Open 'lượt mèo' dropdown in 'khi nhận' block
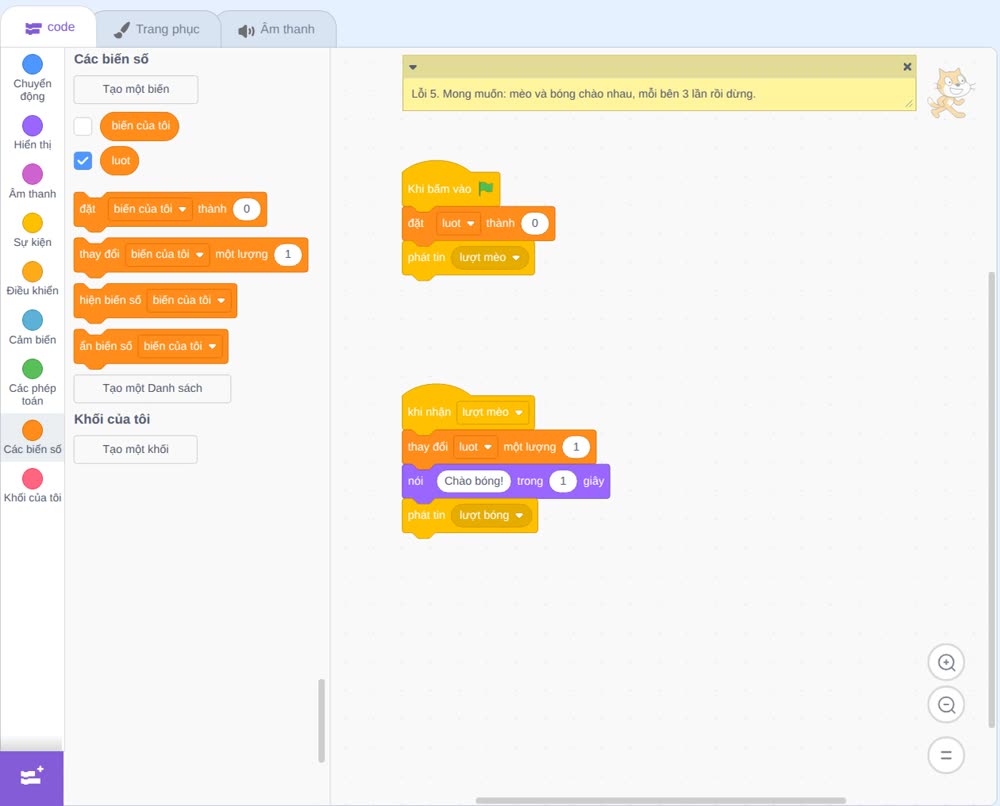The image size is (1000, 806). 492,413
